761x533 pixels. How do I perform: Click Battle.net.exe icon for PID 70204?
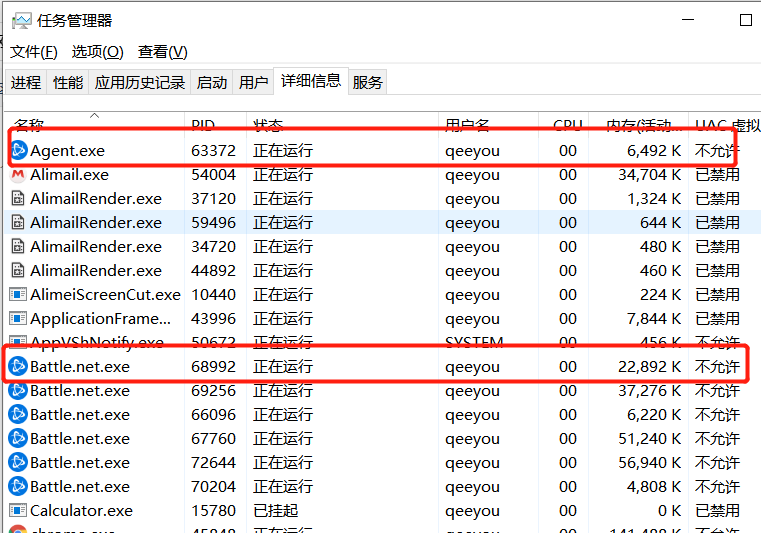coord(18,486)
